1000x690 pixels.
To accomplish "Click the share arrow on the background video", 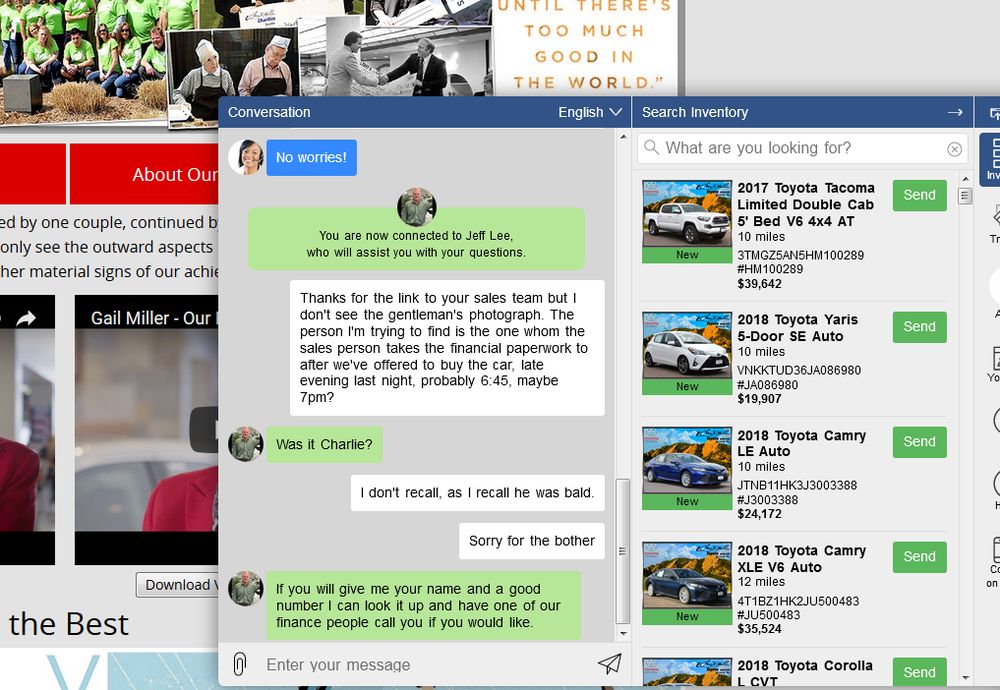I will [26, 318].
